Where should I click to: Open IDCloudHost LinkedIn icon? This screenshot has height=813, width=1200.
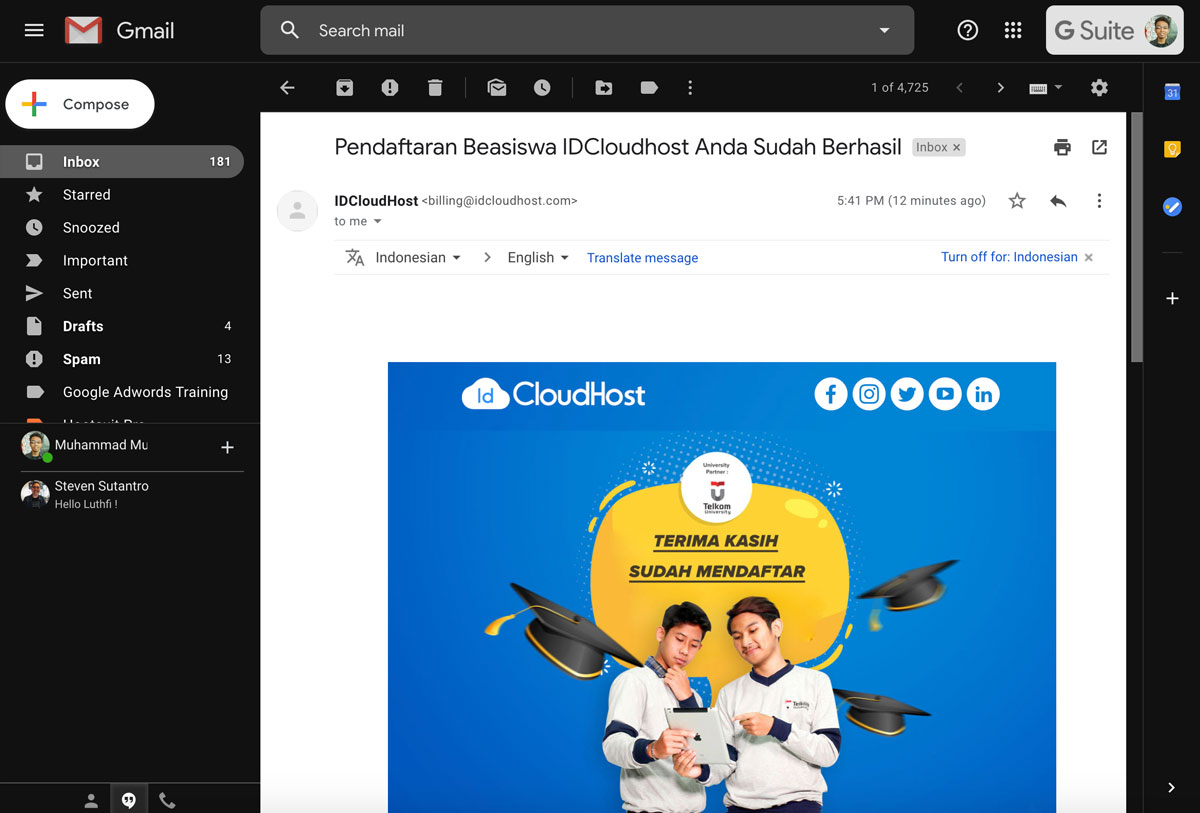coord(984,394)
